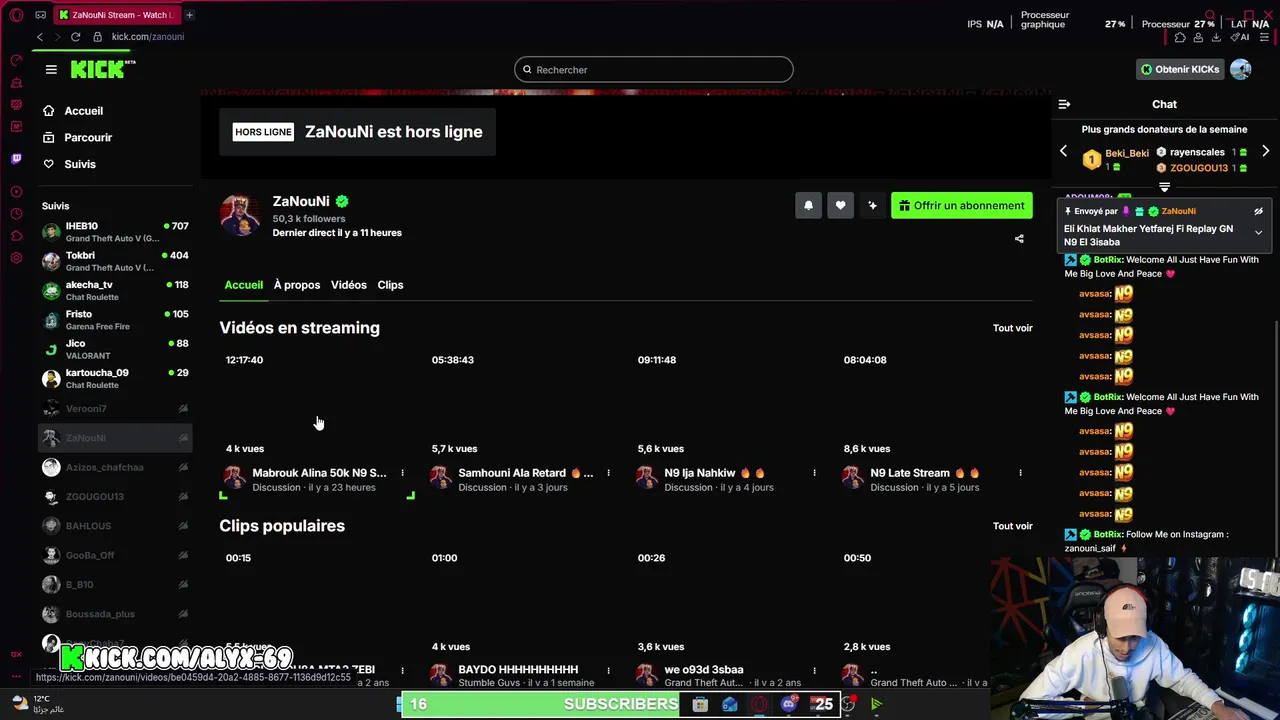Show next top donators
The width and height of the screenshot is (1280, 720).
pyautogui.click(x=1265, y=152)
